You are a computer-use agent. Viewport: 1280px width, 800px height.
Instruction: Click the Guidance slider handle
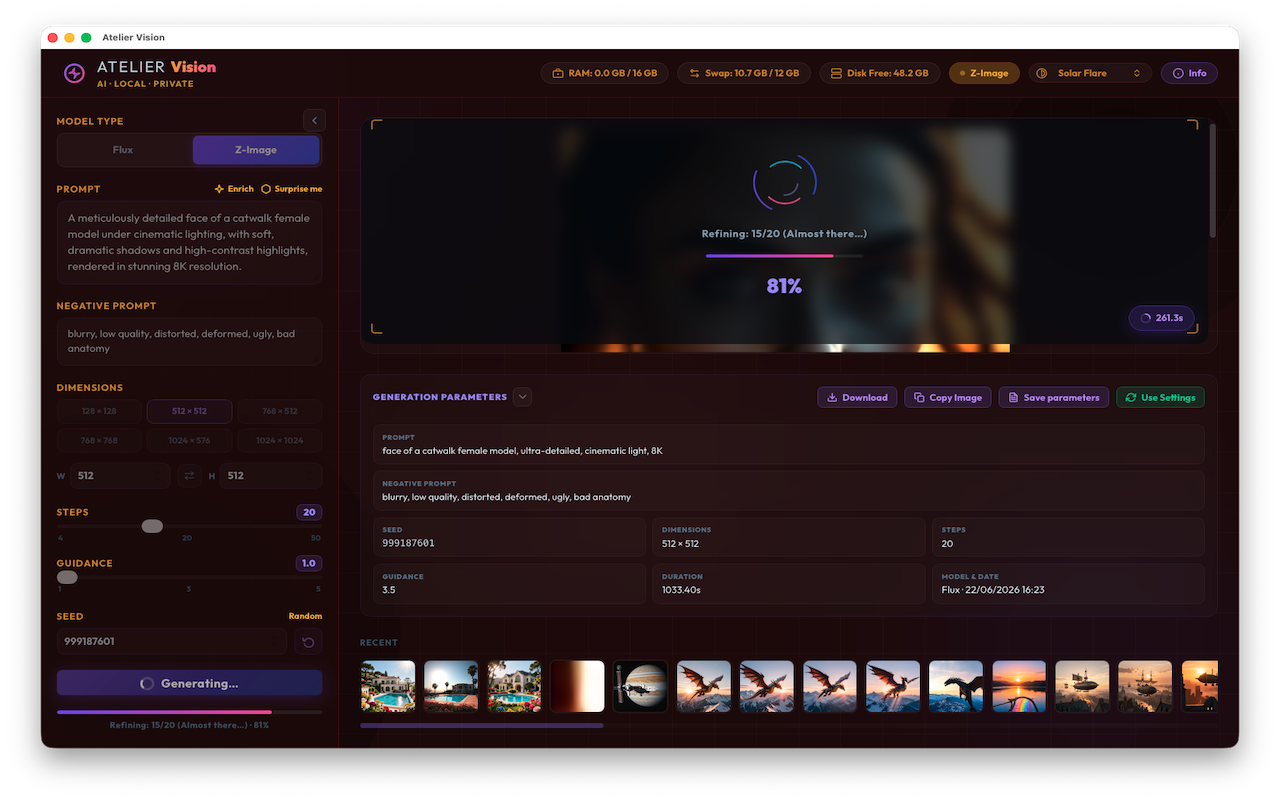tap(67, 577)
